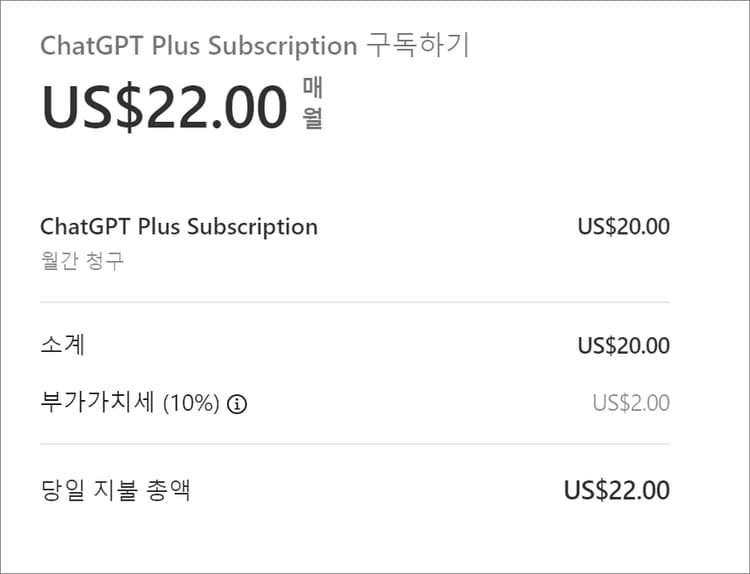This screenshot has width=750, height=574.
Task: Click the divider above 소계
Action: [354, 302]
